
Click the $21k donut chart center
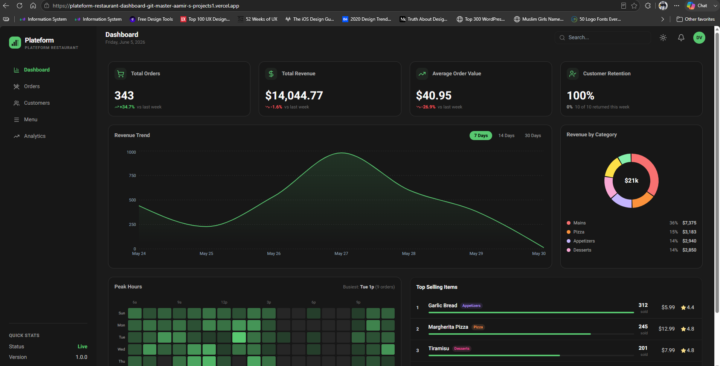(631, 180)
